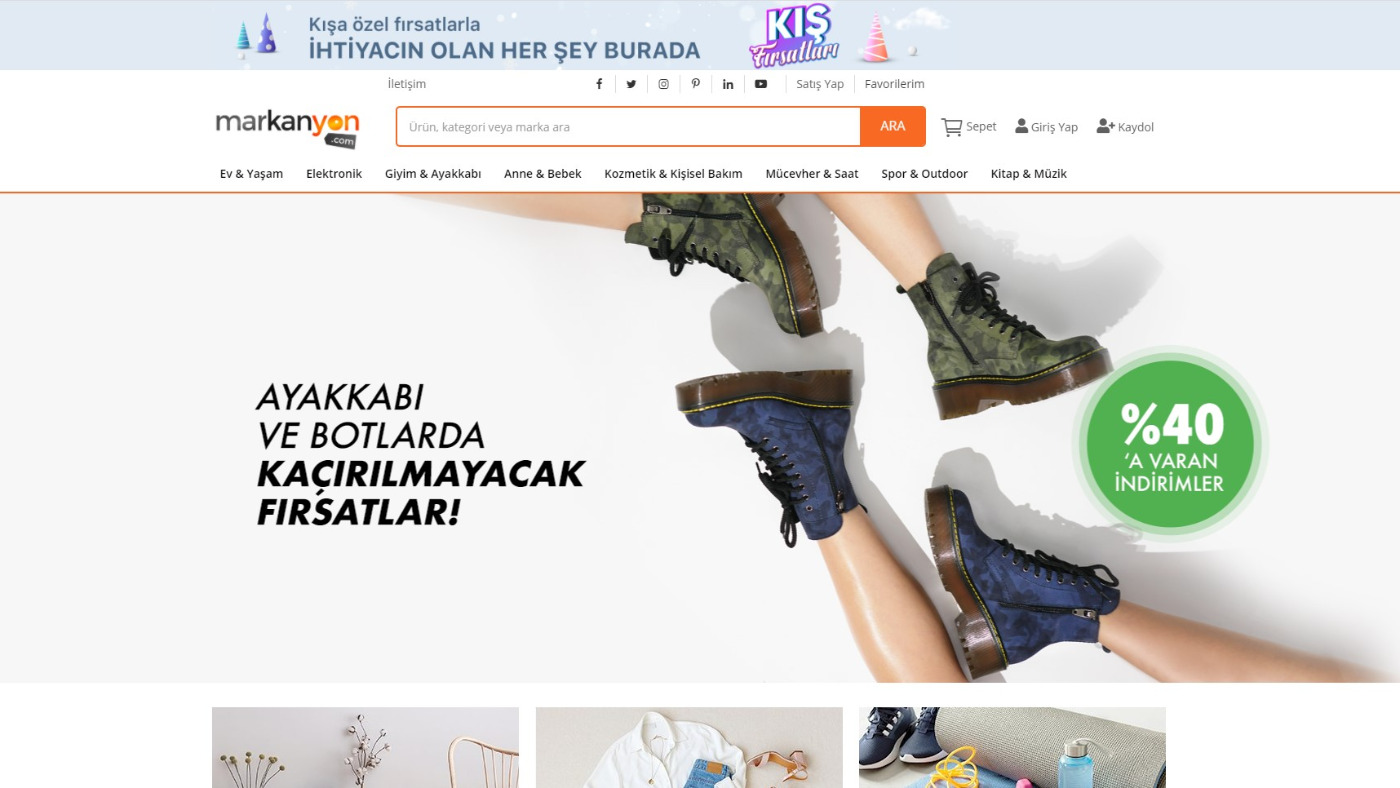Open the Kitap & Müzik menu item
The image size is (1400, 788).
[x=1028, y=173]
